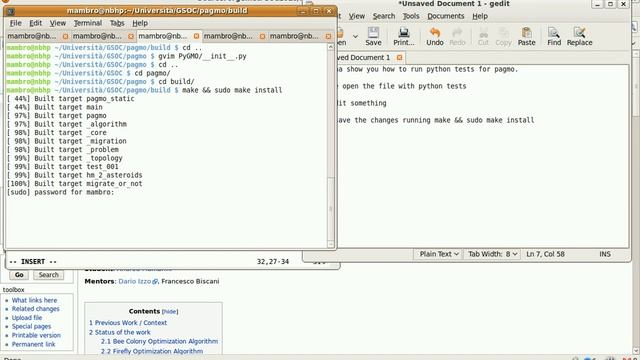
Task: Open Printable version in toolbox
Action: pyautogui.click(x=36, y=336)
